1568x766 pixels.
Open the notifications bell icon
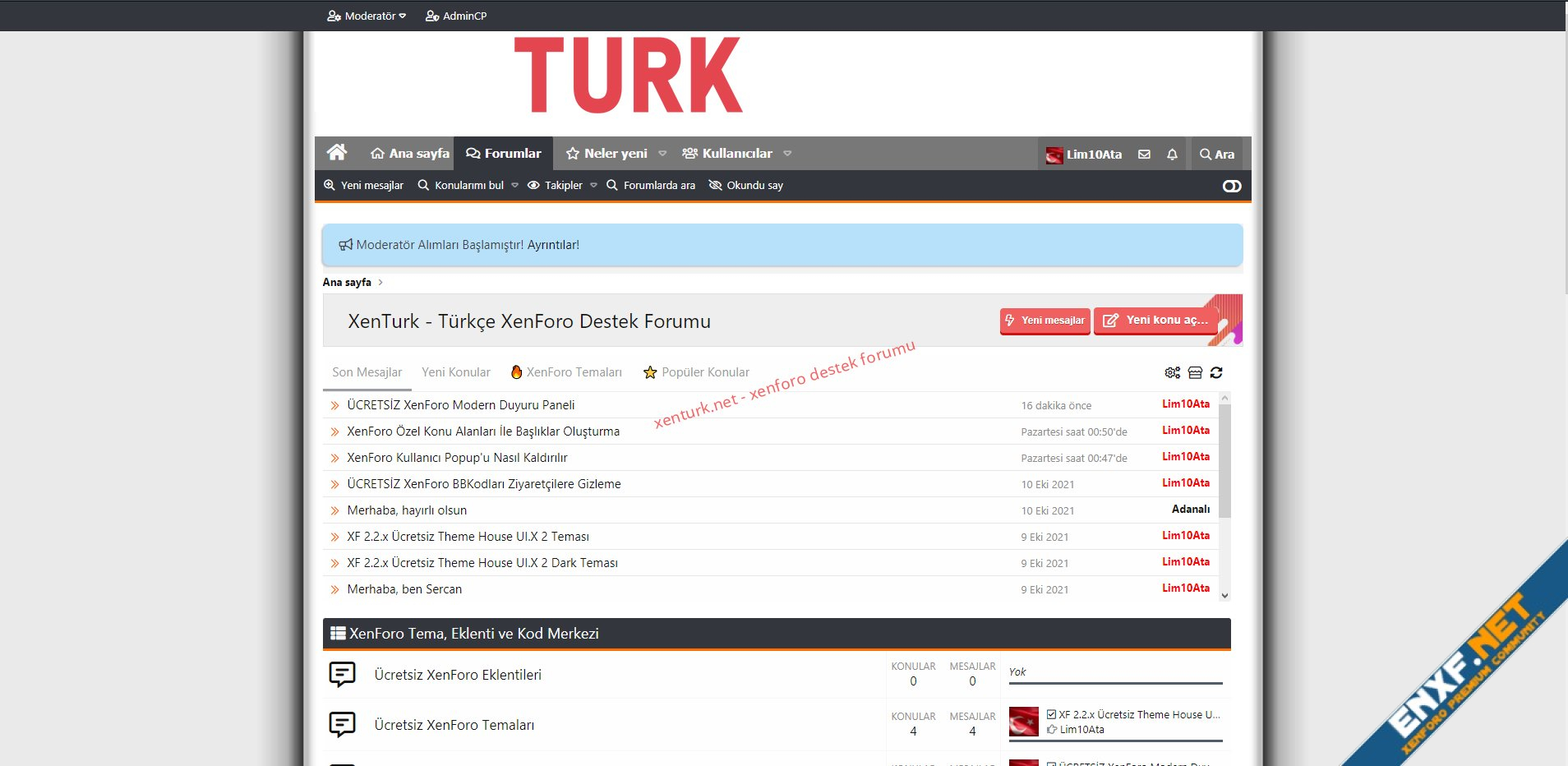coord(1172,155)
